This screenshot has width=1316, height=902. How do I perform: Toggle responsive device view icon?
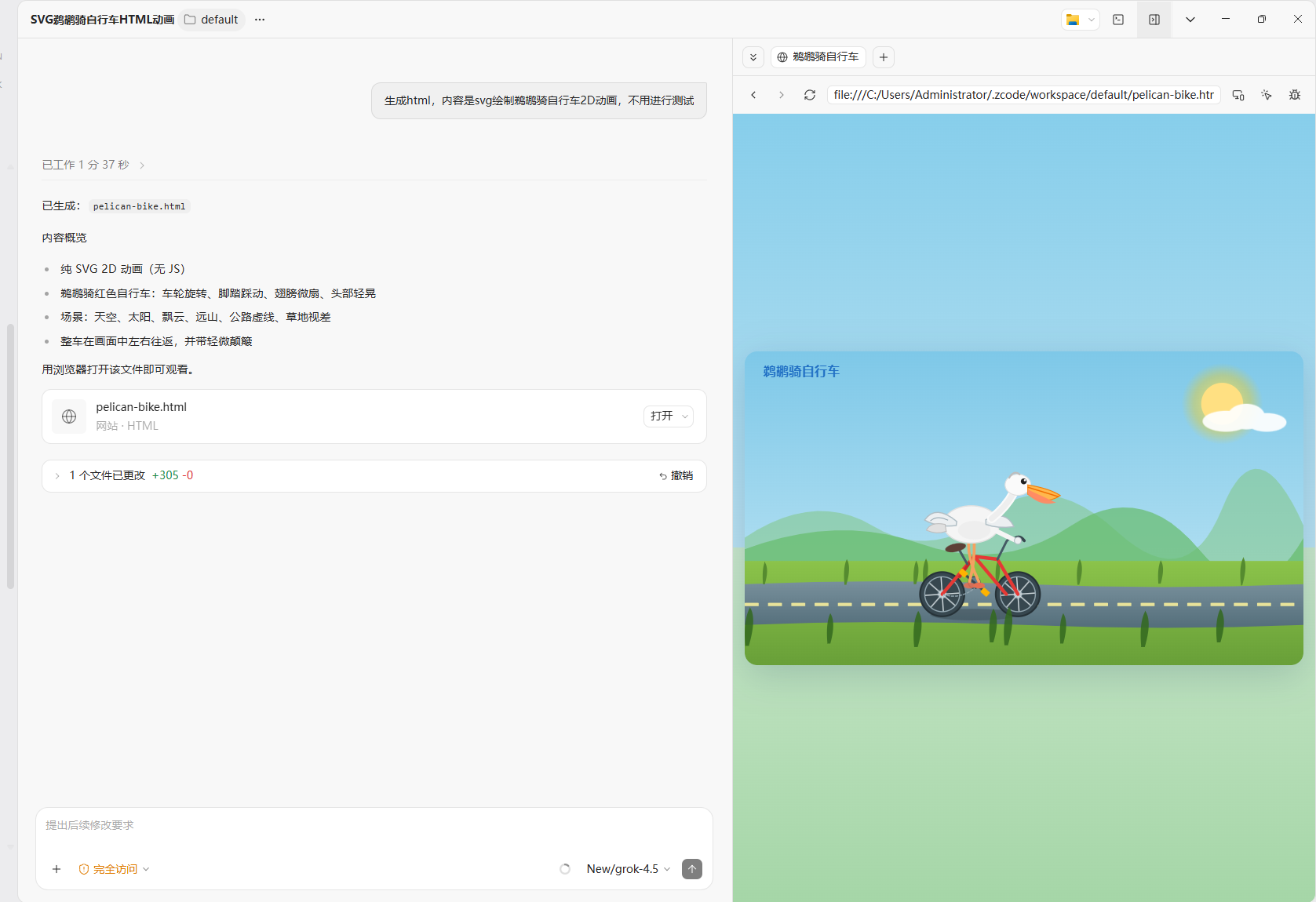pyautogui.click(x=1238, y=95)
